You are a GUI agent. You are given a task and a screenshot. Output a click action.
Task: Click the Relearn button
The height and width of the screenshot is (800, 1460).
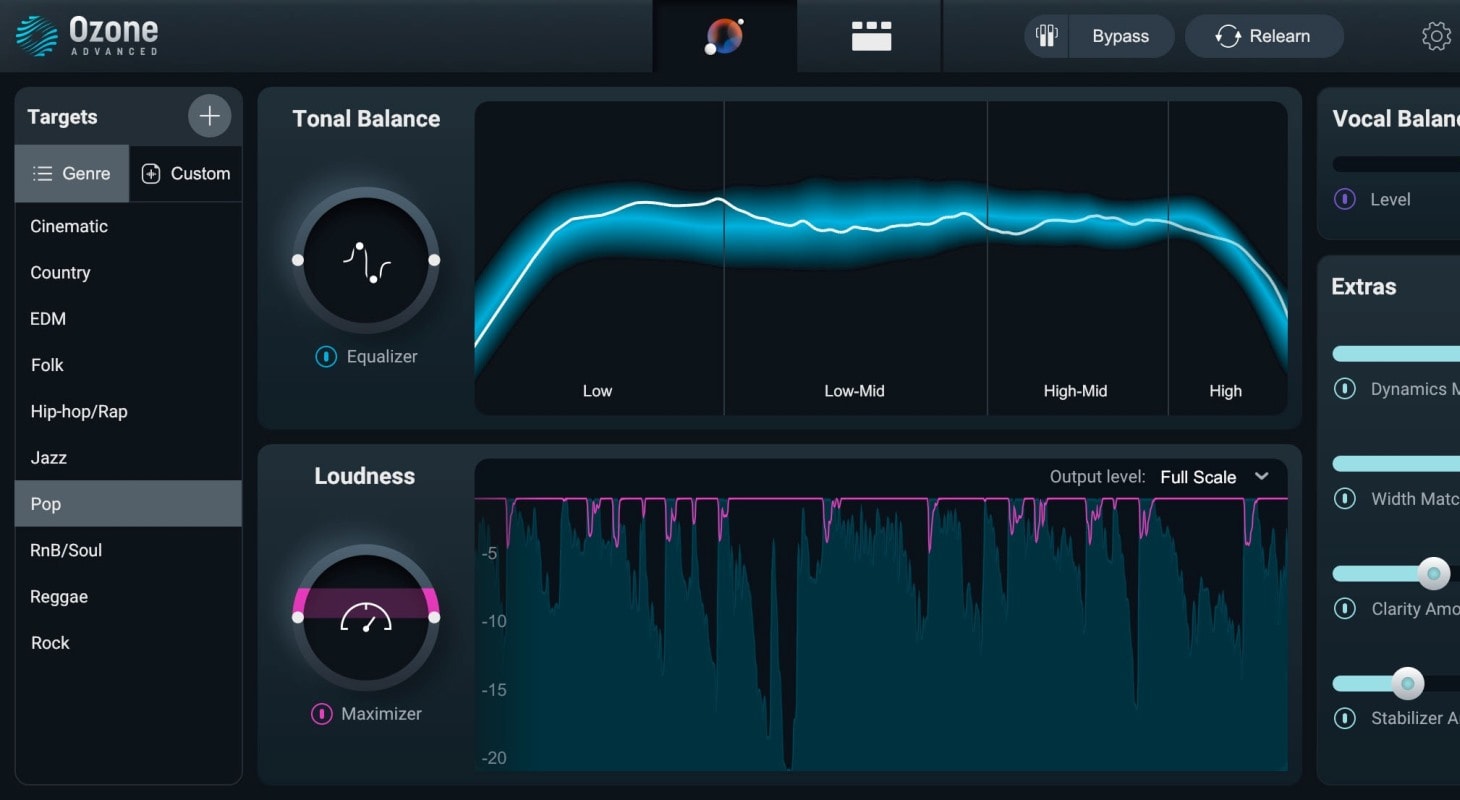[1263, 36]
